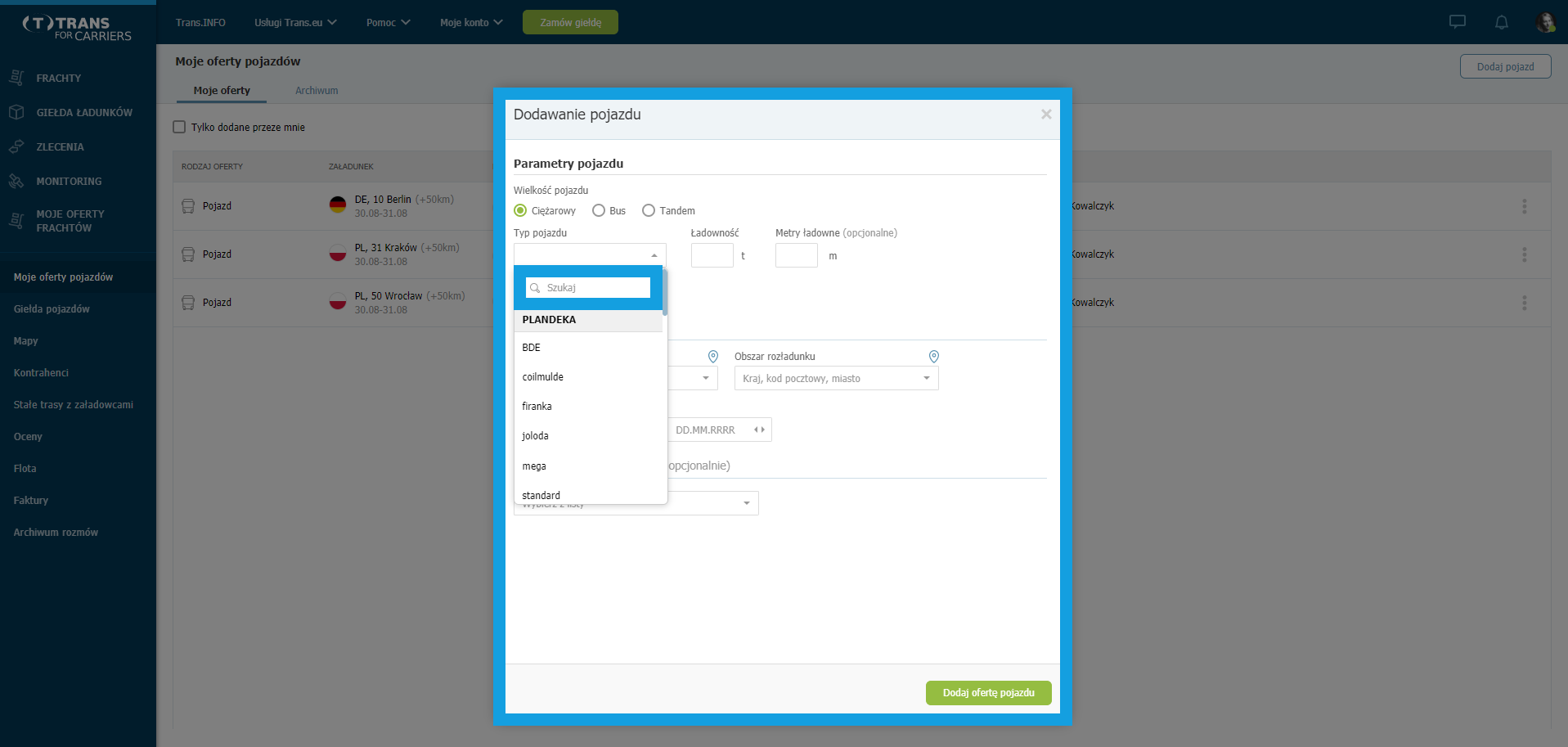Choose standard from vehicle type list
Screen dimensions: 1568x747
click(588, 495)
